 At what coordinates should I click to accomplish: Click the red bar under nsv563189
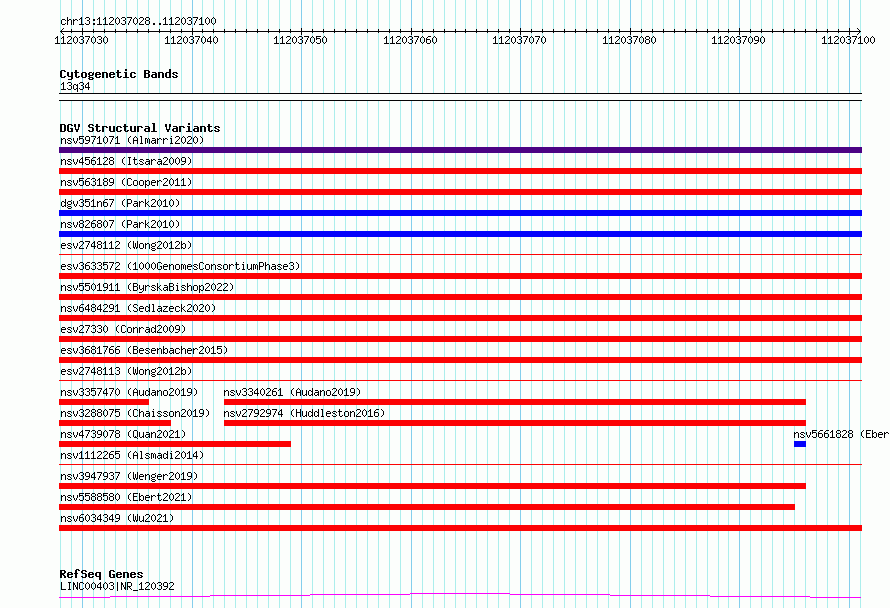460,192
